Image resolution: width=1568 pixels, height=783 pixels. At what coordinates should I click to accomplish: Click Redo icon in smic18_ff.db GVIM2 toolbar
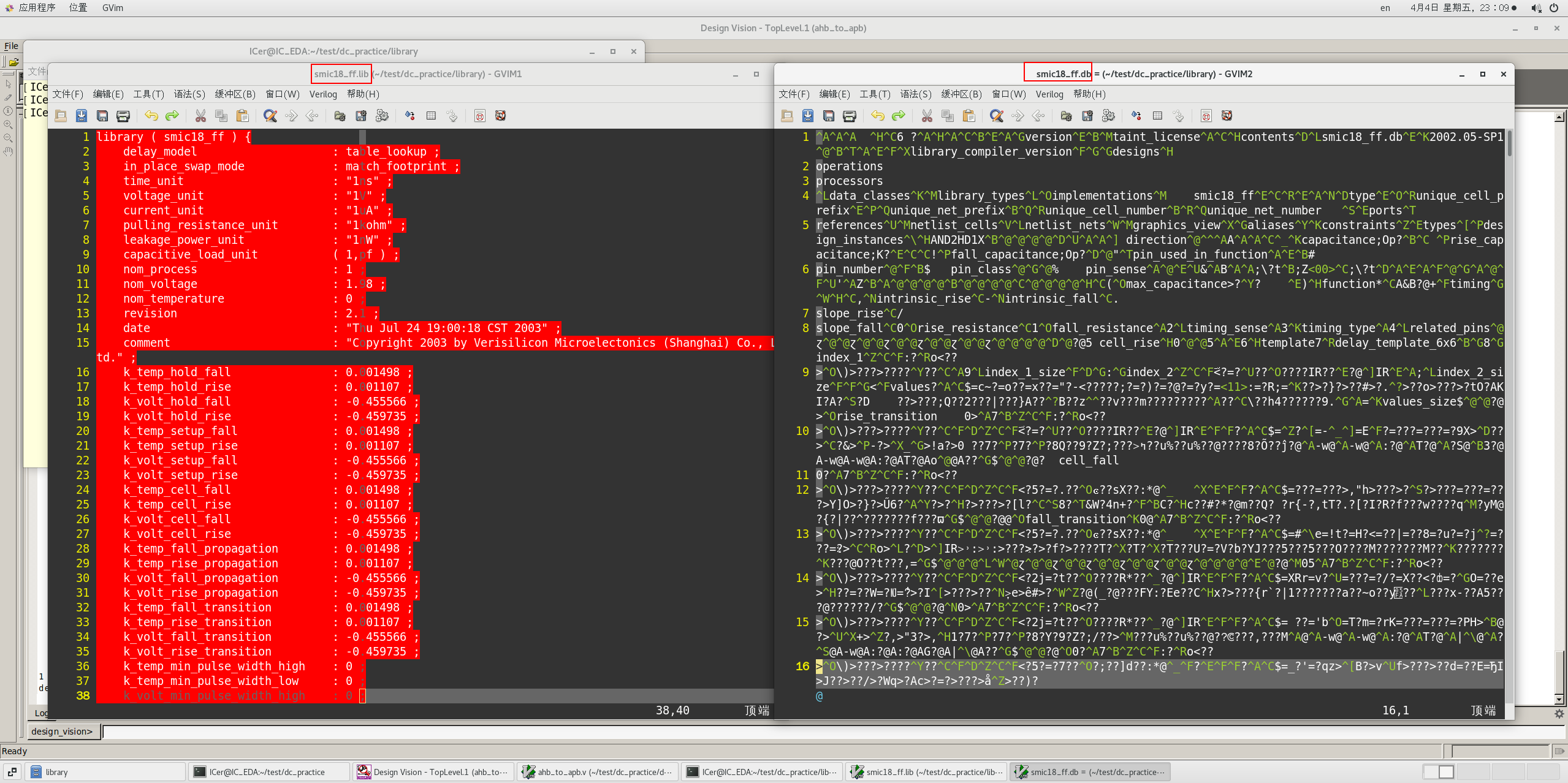click(x=899, y=116)
